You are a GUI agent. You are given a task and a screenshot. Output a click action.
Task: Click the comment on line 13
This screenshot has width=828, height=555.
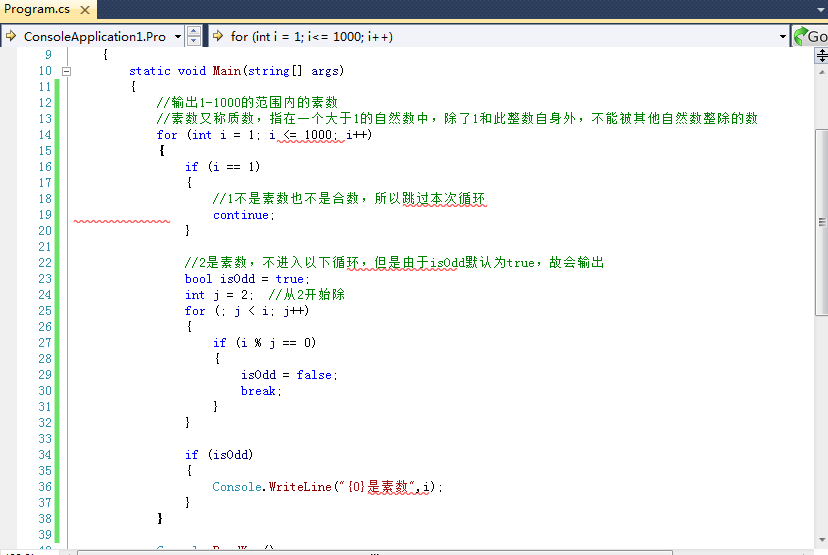coord(457,118)
